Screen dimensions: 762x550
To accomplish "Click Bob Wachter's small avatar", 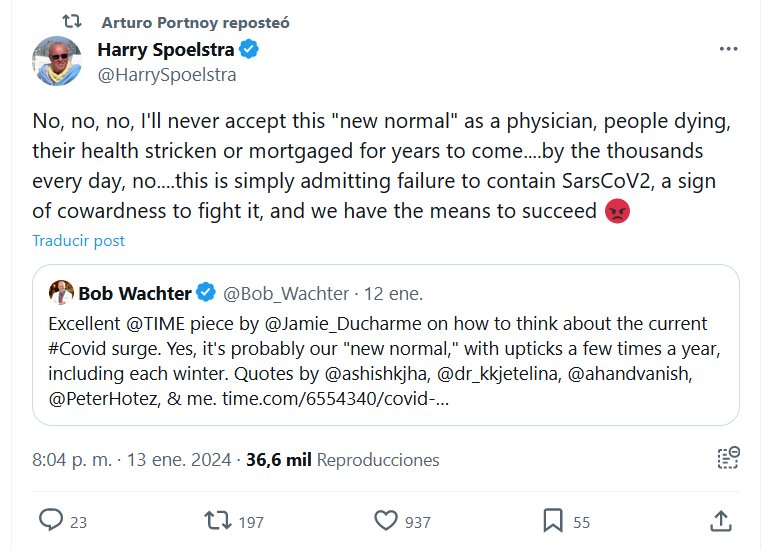I will click(61, 293).
